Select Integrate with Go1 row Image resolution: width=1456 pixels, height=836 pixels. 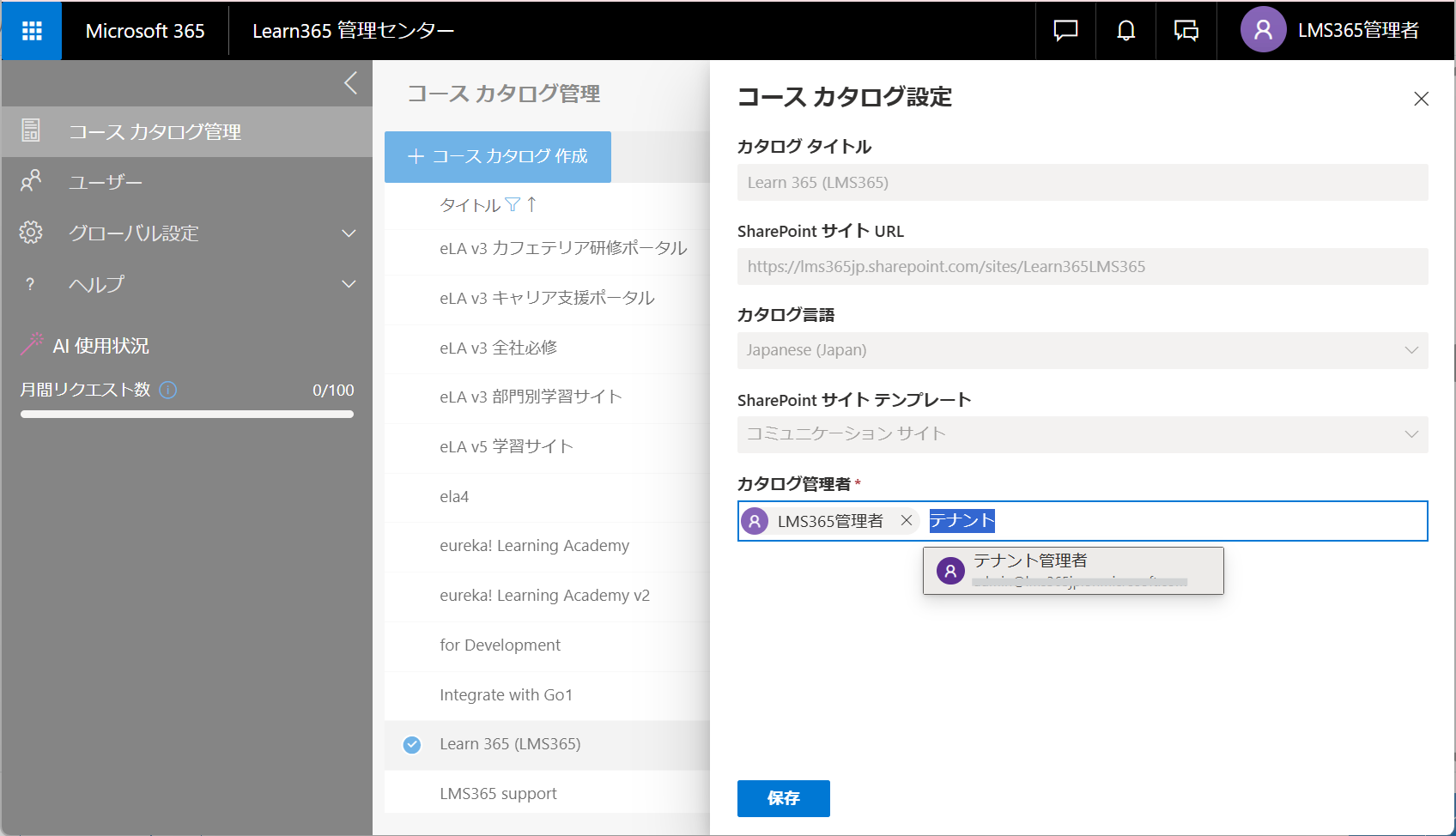point(547,695)
